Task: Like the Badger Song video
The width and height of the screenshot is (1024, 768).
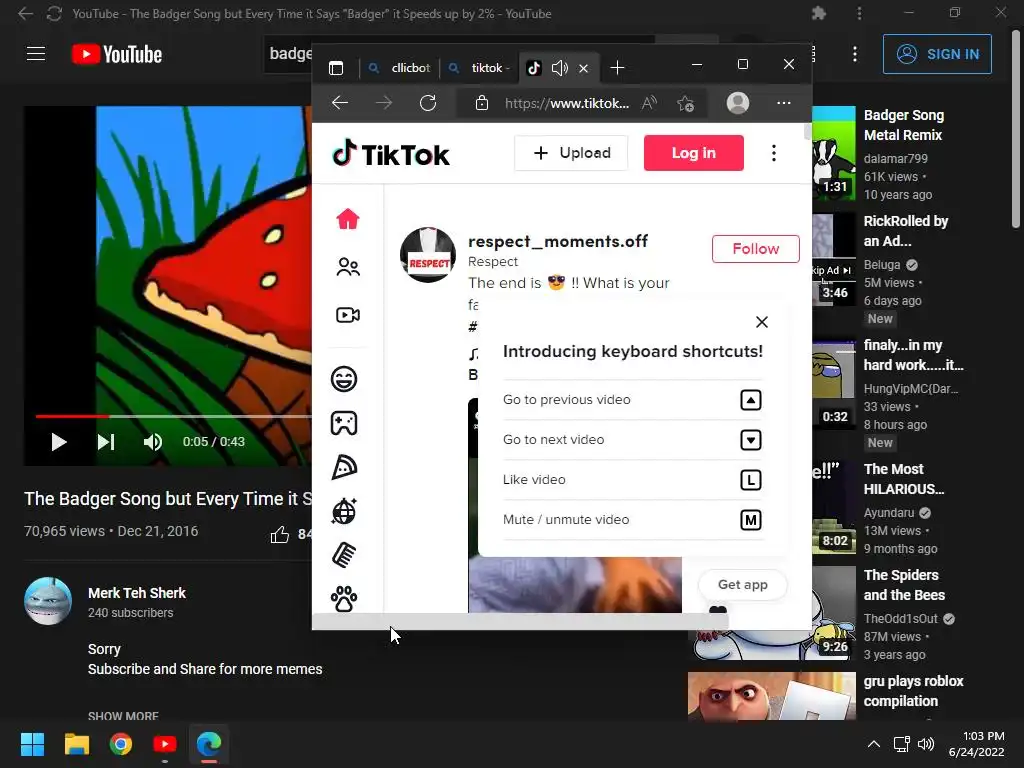Action: click(280, 534)
